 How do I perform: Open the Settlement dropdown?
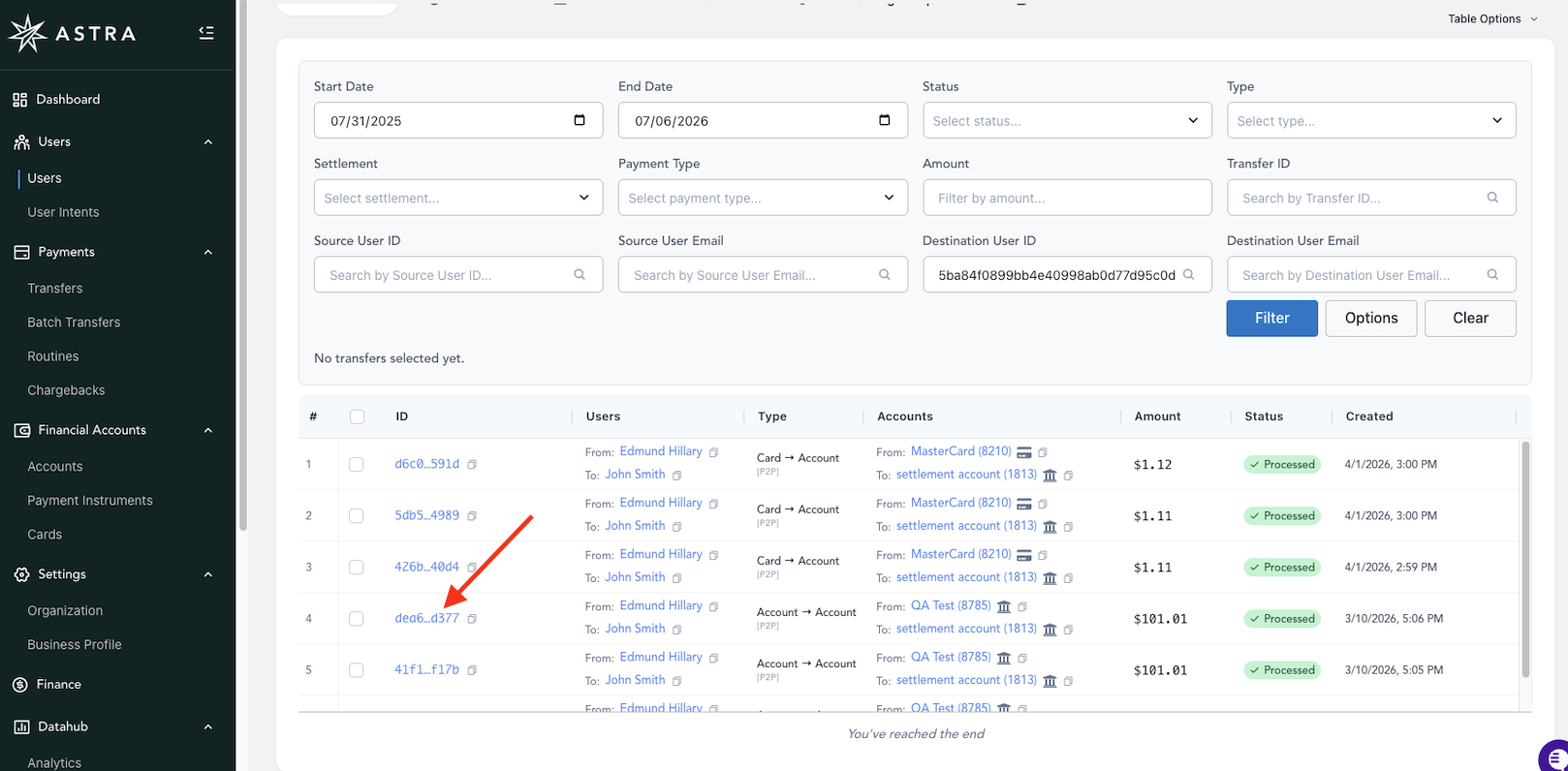tap(458, 198)
